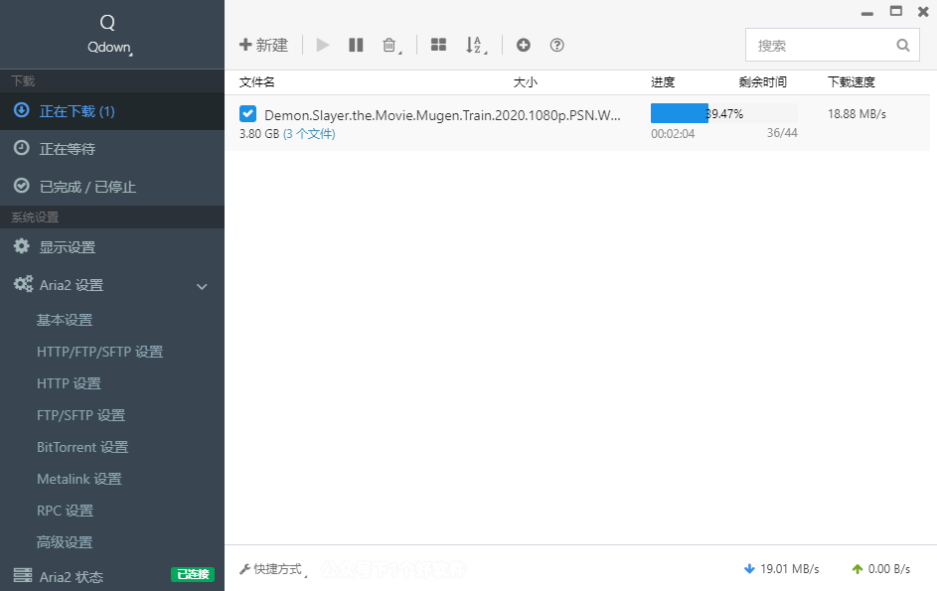Open the trash delete dropdown

391,45
